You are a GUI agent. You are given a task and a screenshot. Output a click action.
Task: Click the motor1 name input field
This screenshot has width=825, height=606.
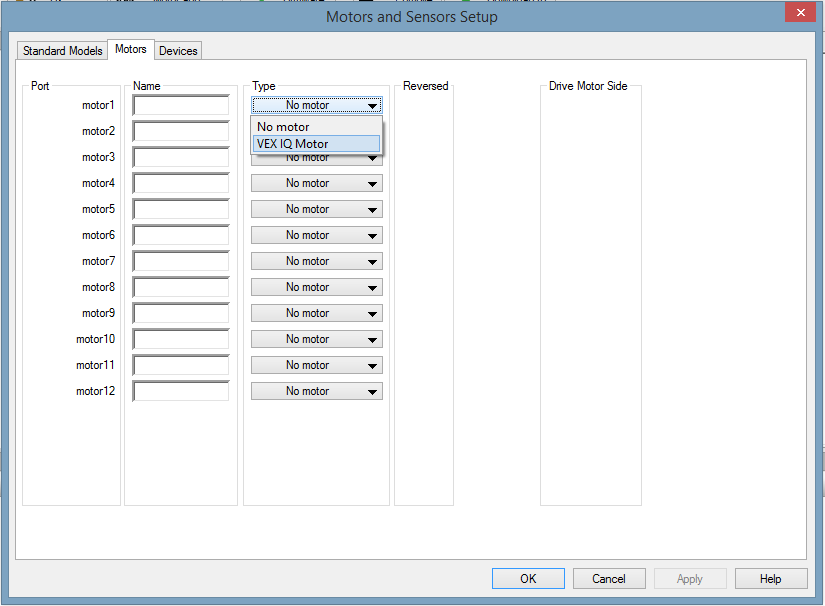click(181, 105)
